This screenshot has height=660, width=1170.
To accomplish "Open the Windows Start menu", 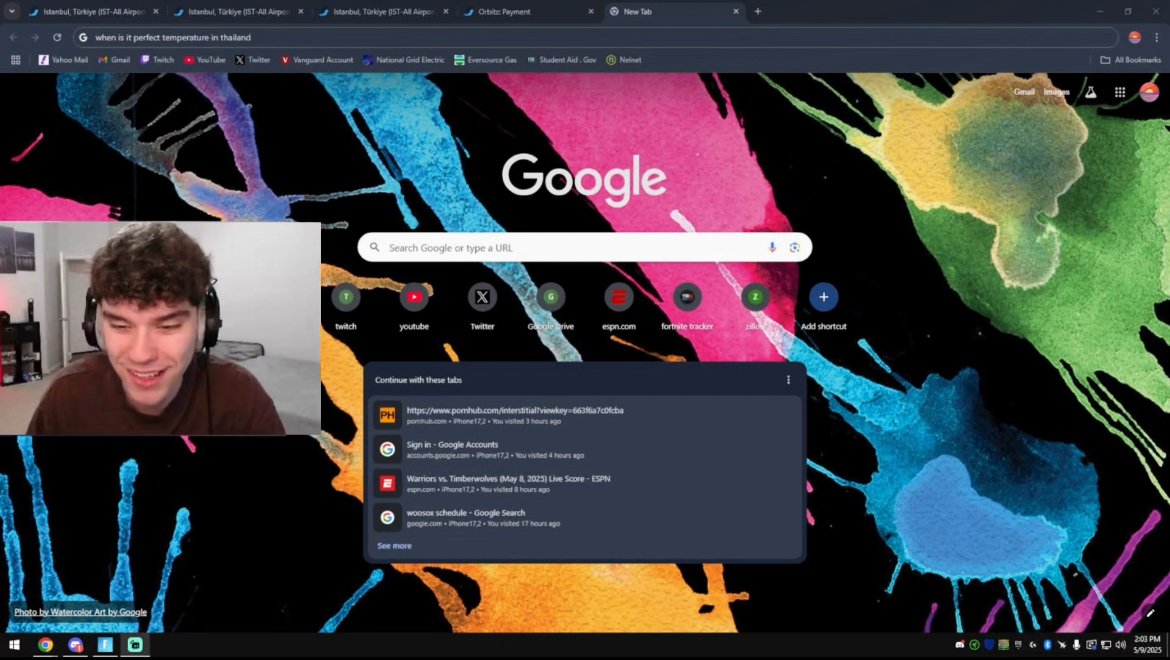I will [x=14, y=645].
